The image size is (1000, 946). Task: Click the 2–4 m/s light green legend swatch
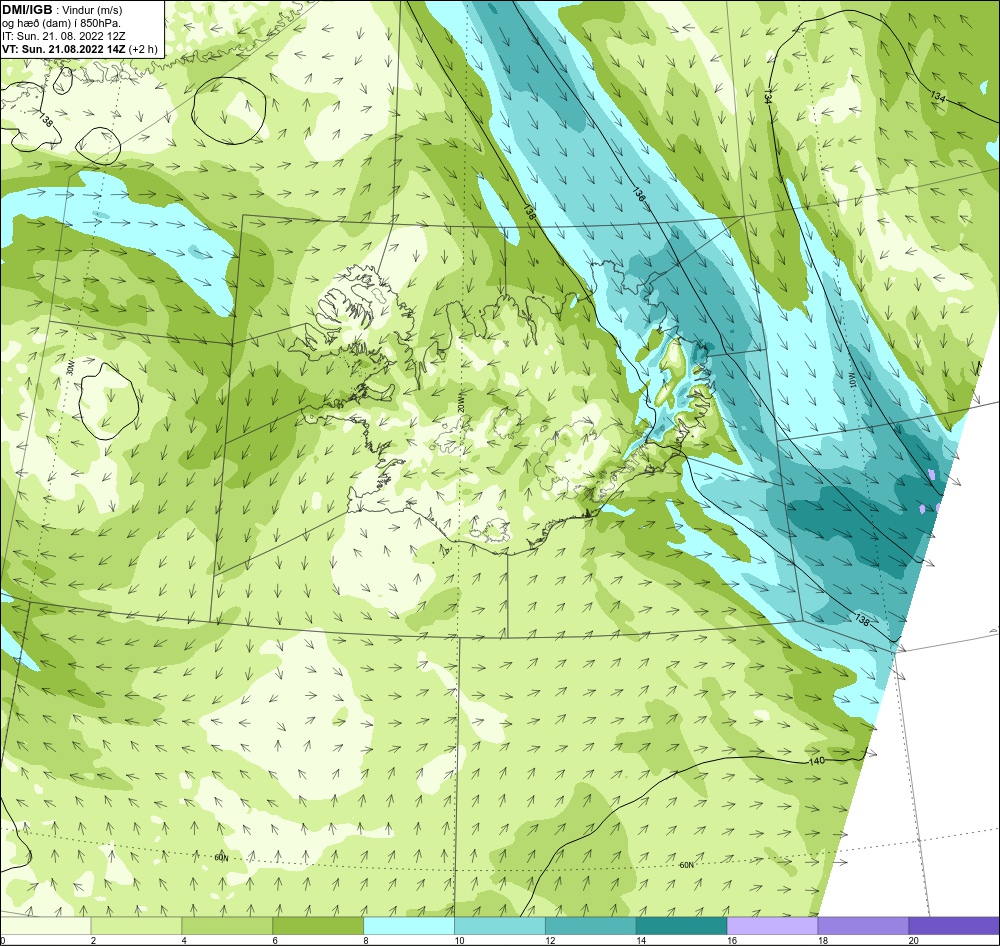(x=136, y=926)
